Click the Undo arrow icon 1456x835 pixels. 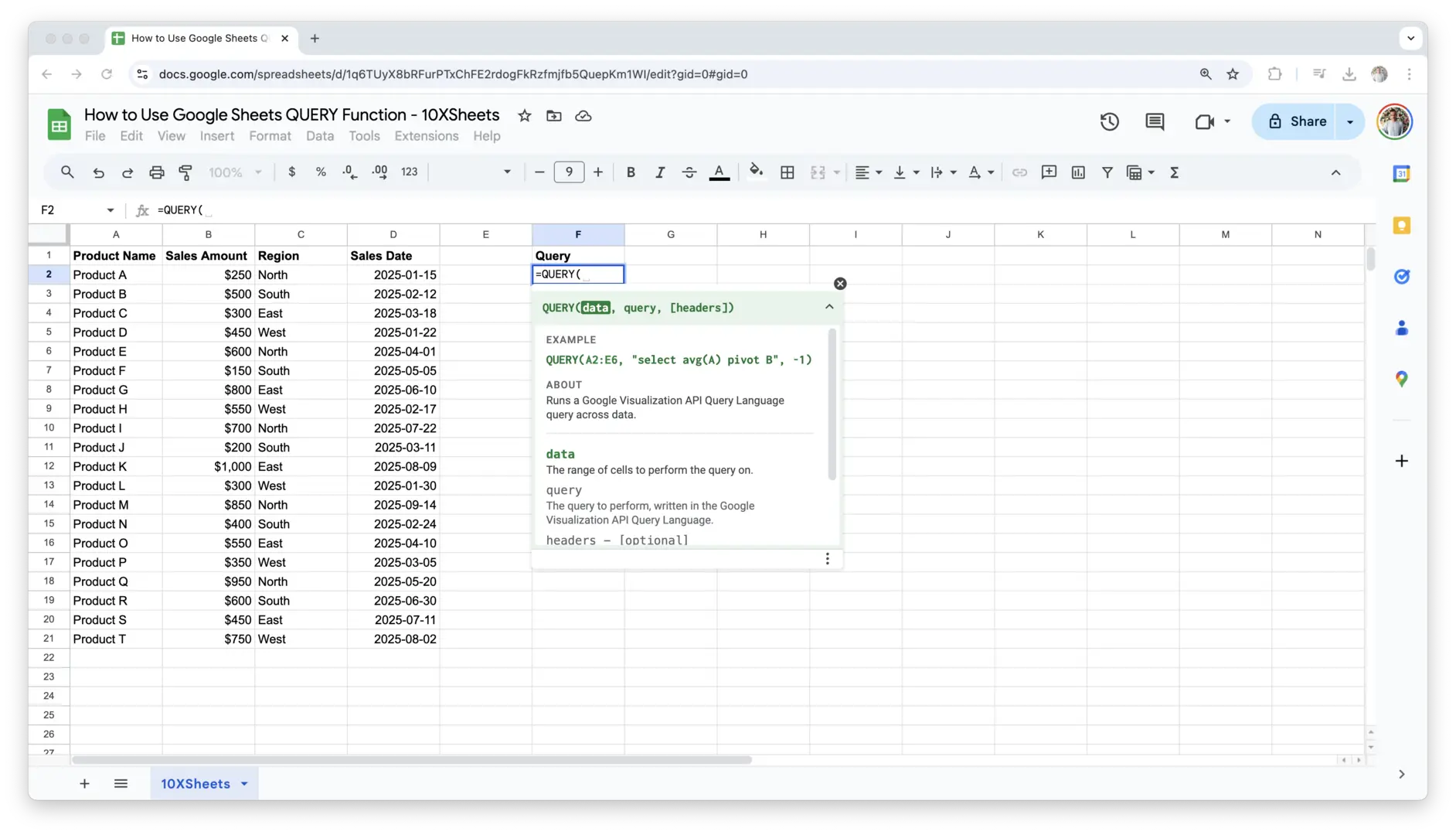(98, 172)
